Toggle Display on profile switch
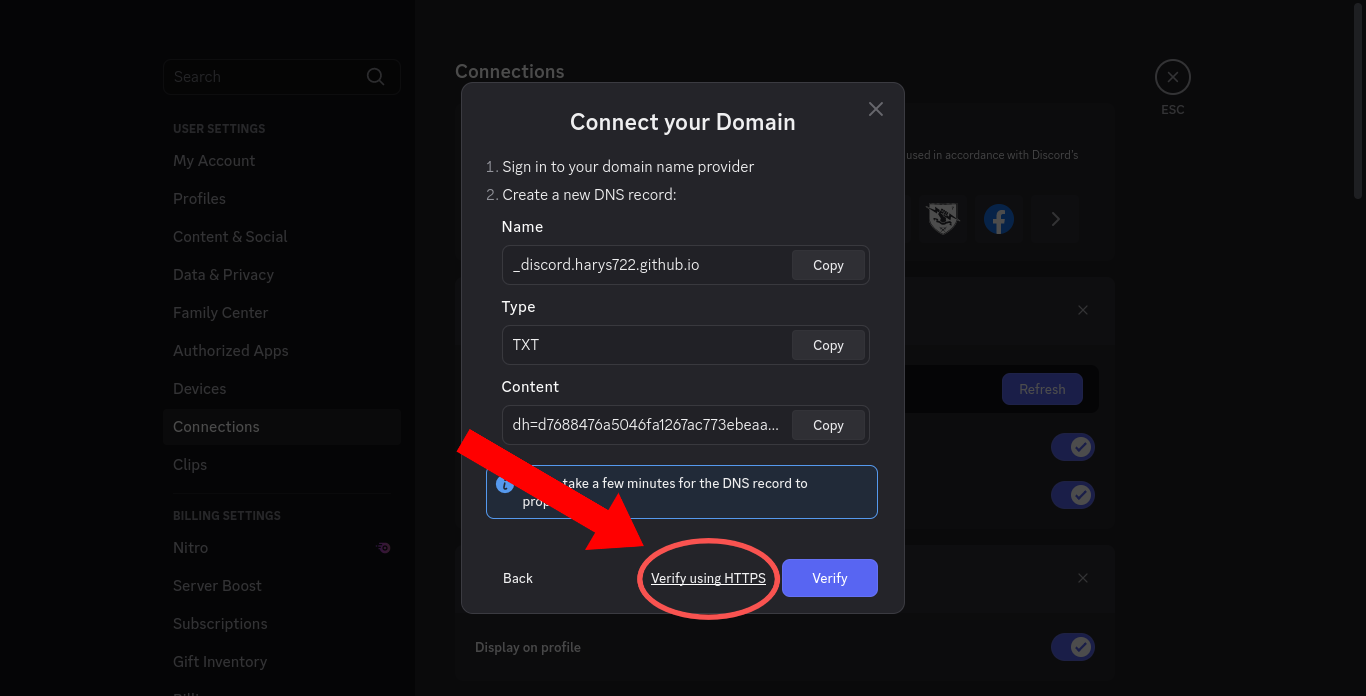This screenshot has width=1366, height=696. tap(1073, 647)
